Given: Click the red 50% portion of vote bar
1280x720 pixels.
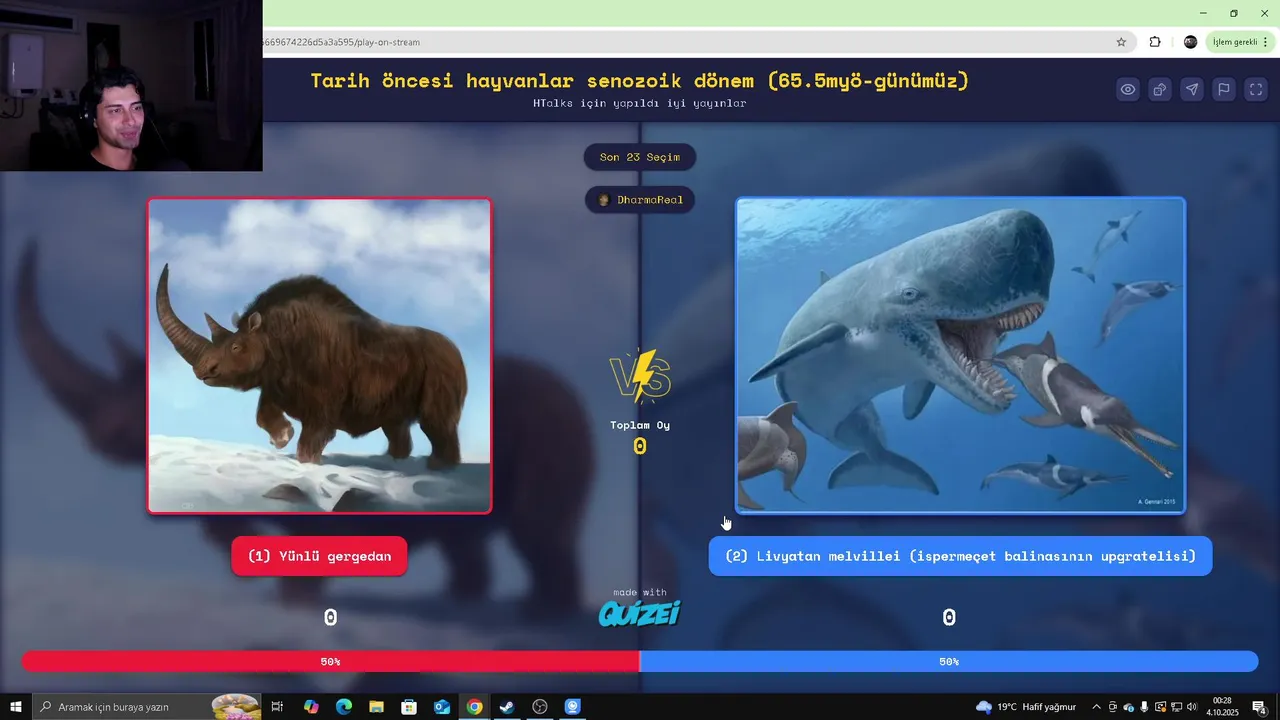Looking at the screenshot, I should coord(331,661).
